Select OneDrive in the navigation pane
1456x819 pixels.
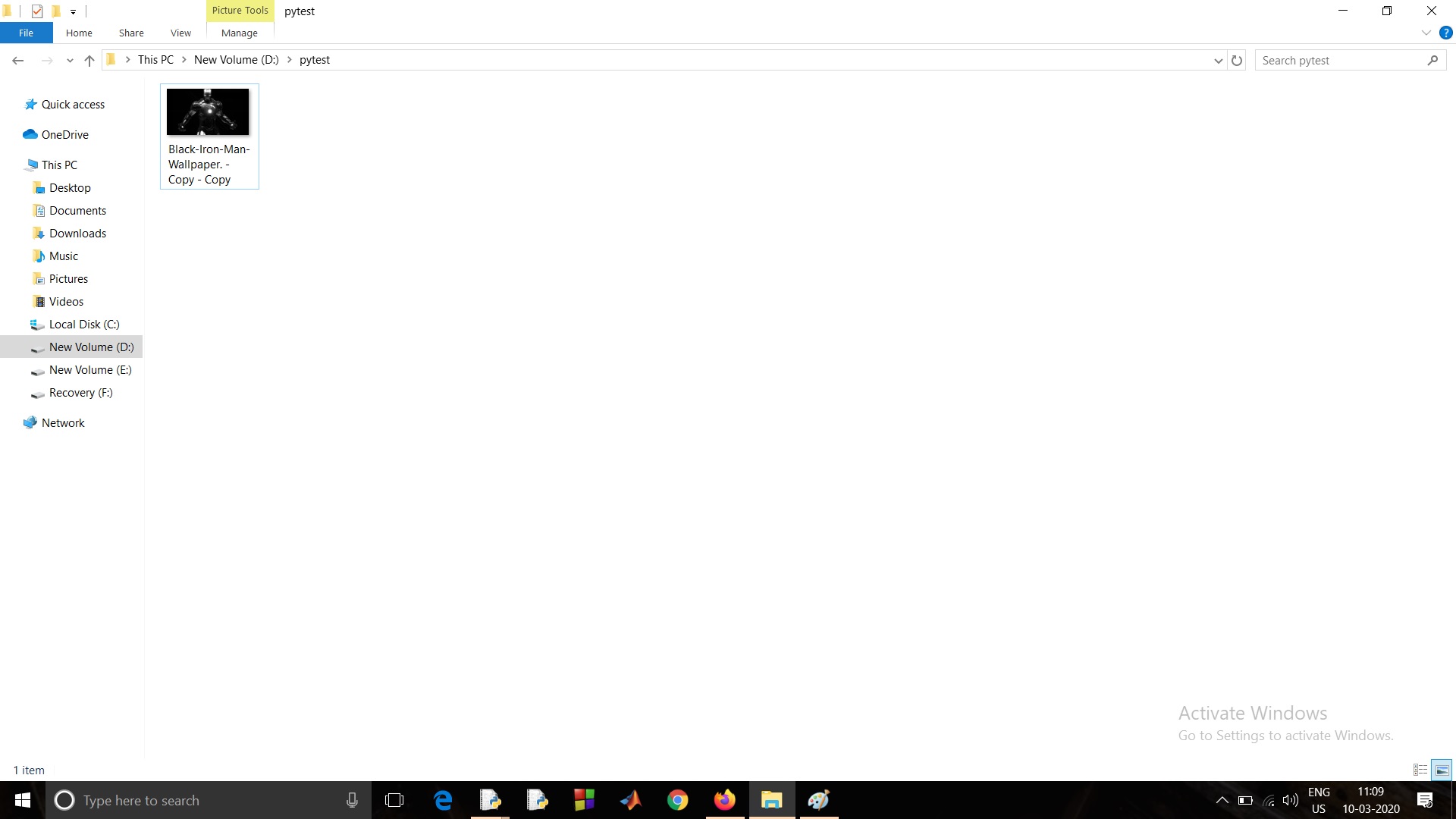tap(64, 135)
